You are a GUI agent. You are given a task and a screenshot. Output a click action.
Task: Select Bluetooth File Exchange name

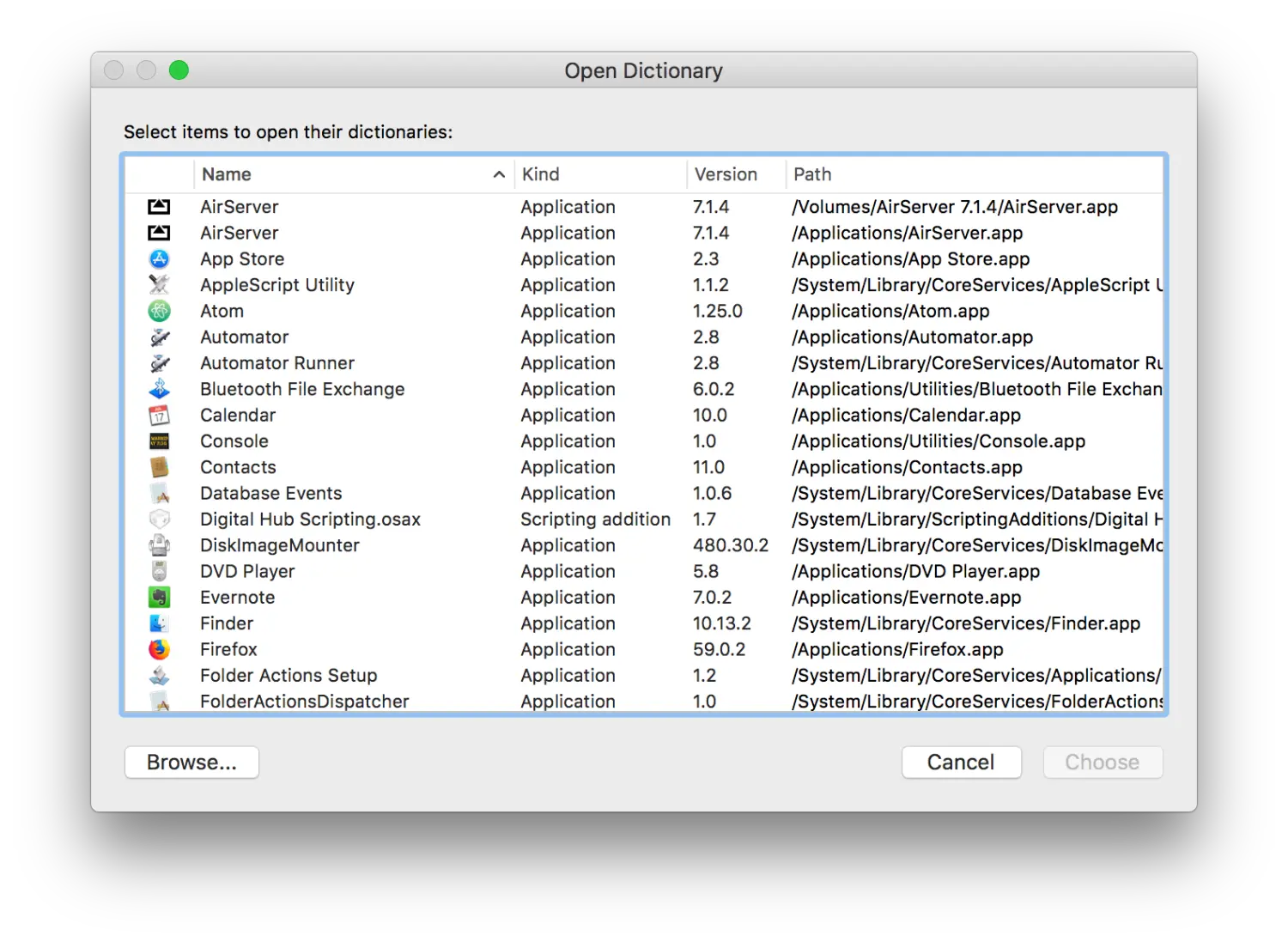(302, 389)
